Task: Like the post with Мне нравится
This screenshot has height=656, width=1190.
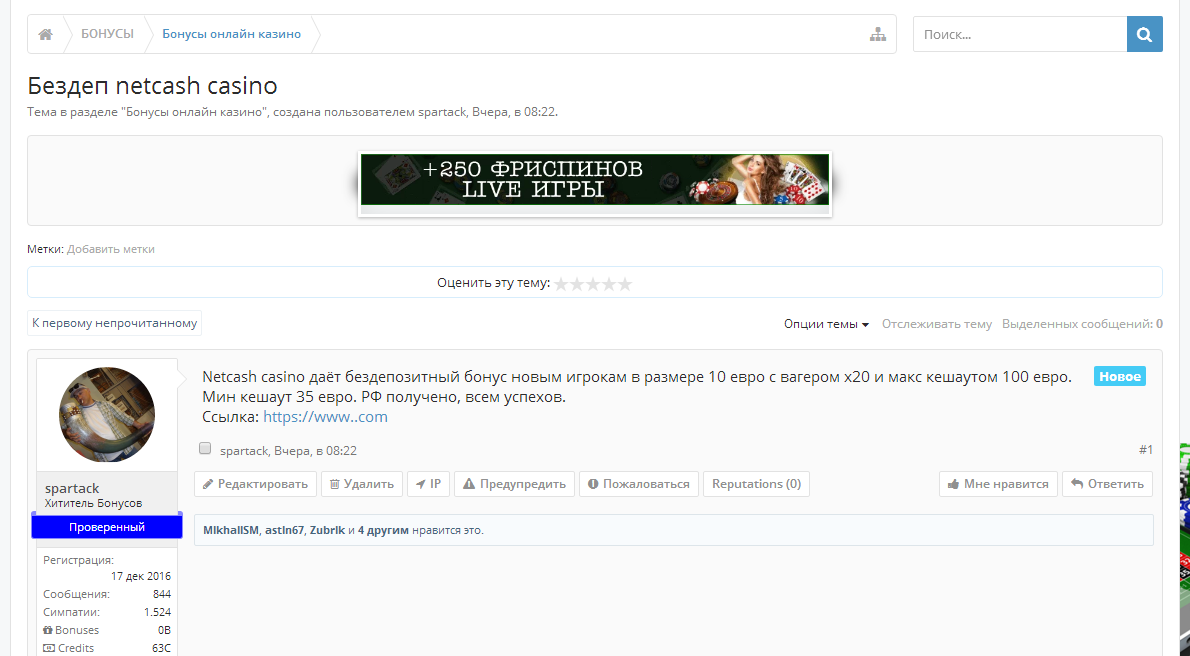Action: tap(997, 484)
